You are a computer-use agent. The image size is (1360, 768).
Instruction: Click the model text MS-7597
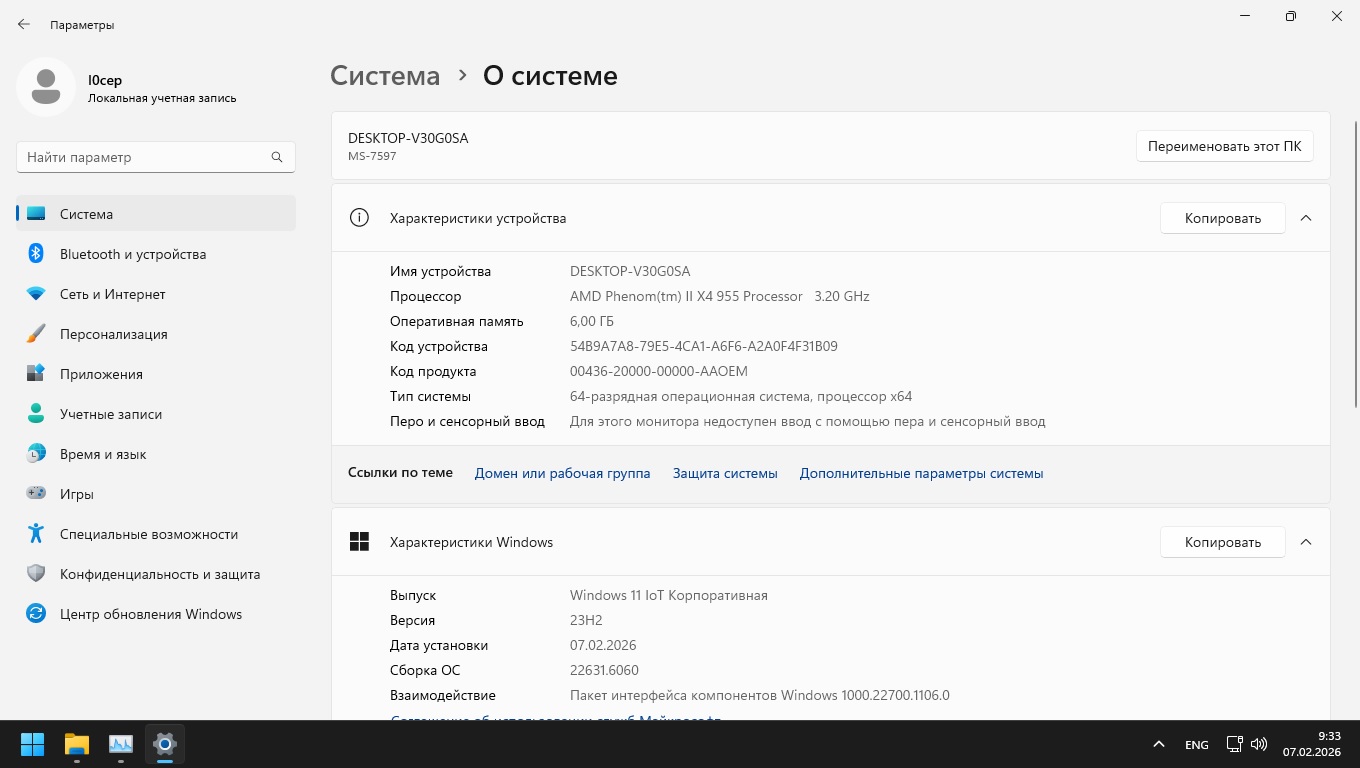click(372, 156)
